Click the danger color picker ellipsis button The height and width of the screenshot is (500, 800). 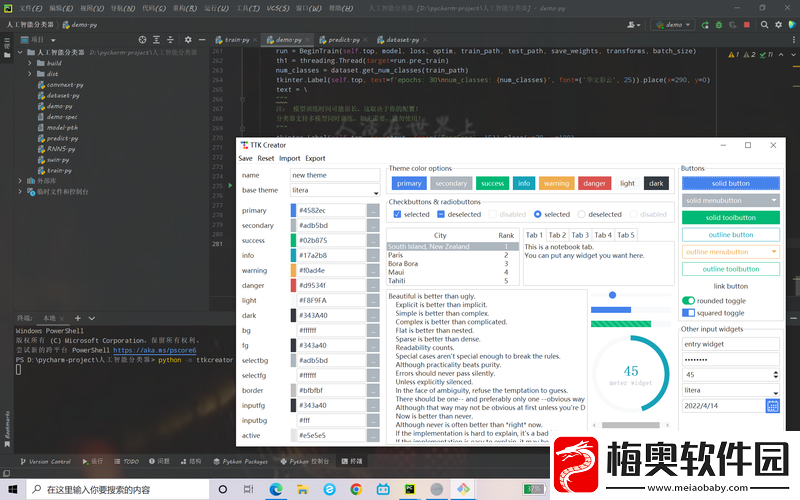(x=373, y=285)
